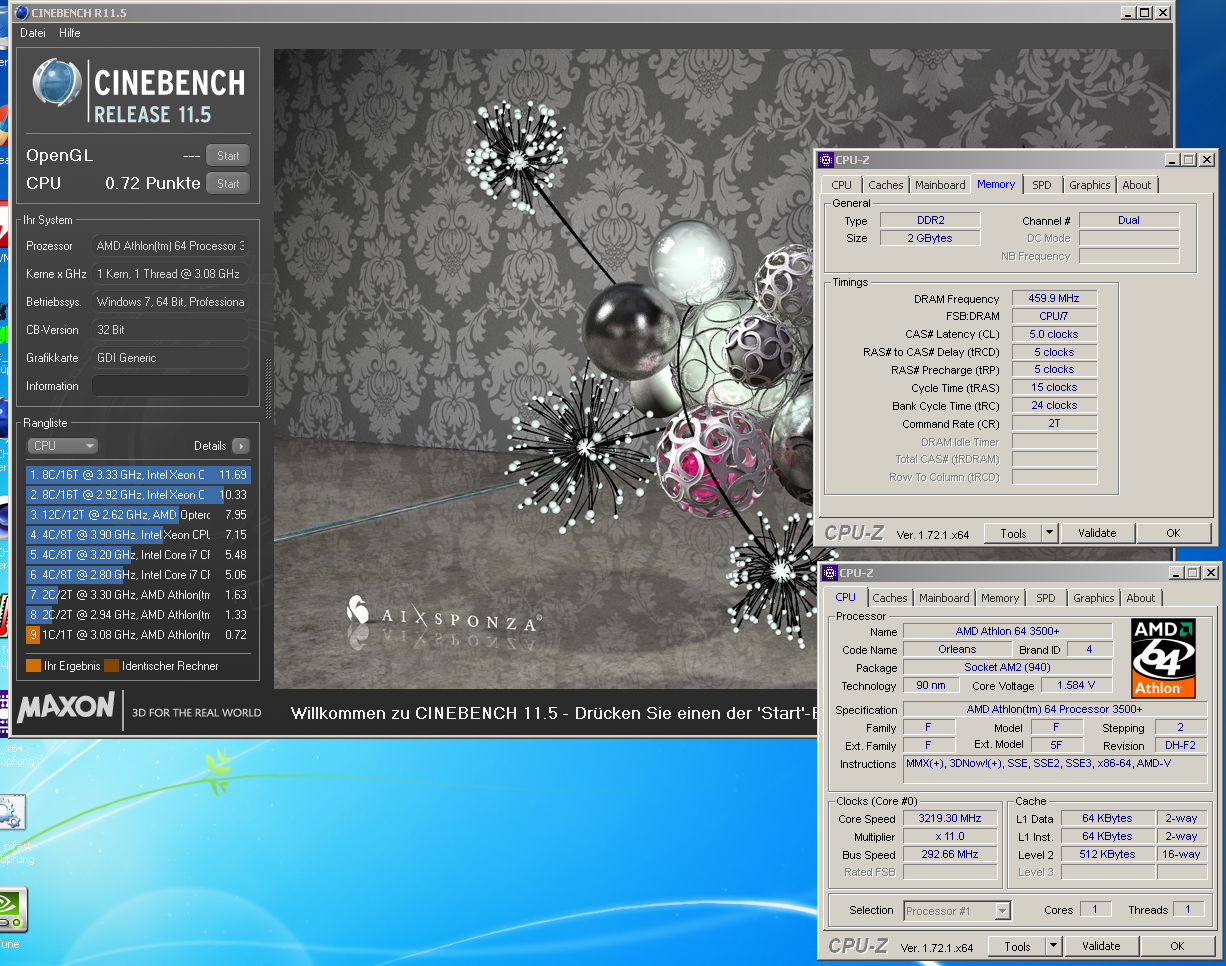Switch to Mainboard tab in lower CPU-Z window
Screen dimensions: 1226x966
[x=944, y=598]
